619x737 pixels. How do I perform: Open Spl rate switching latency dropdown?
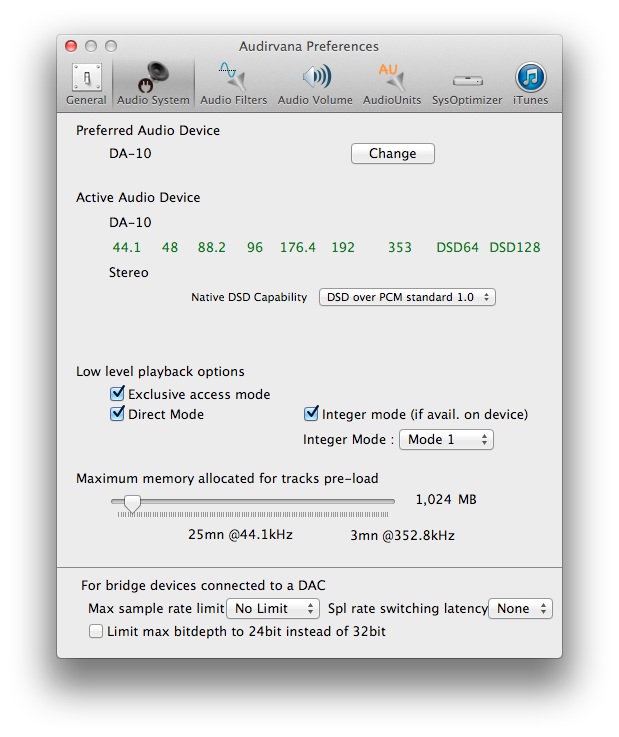pos(520,609)
